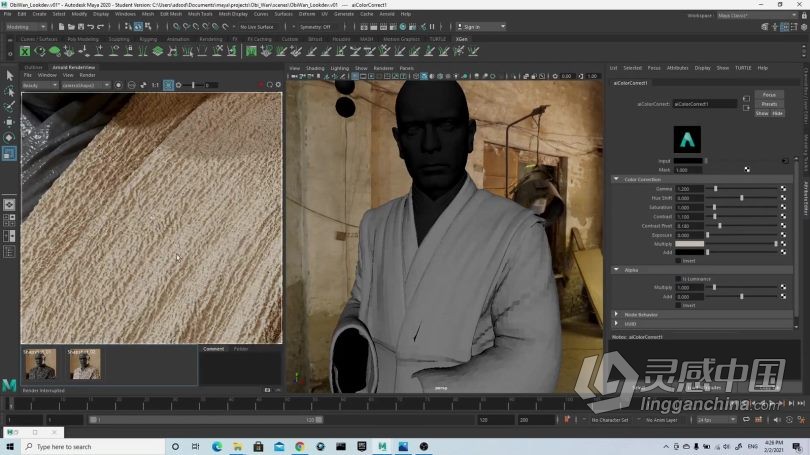
Task: Click the green stacked layers shelf icon
Action: pos(158,51)
